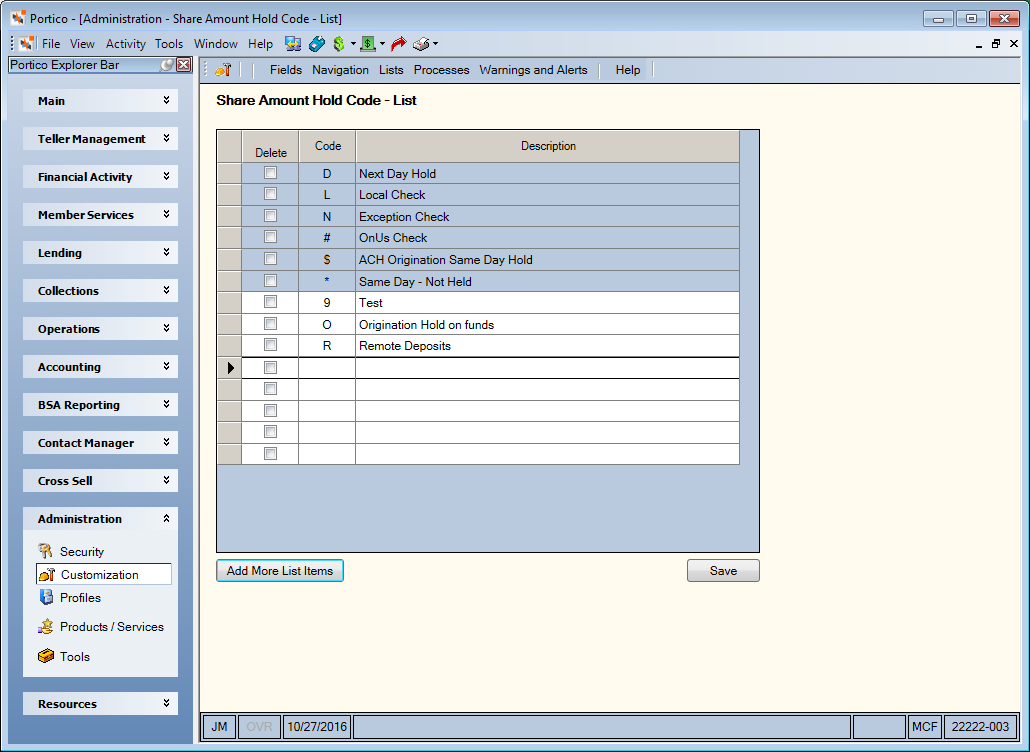The height and width of the screenshot is (752, 1030).
Task: Expand the Lending section
Action: 101,253
